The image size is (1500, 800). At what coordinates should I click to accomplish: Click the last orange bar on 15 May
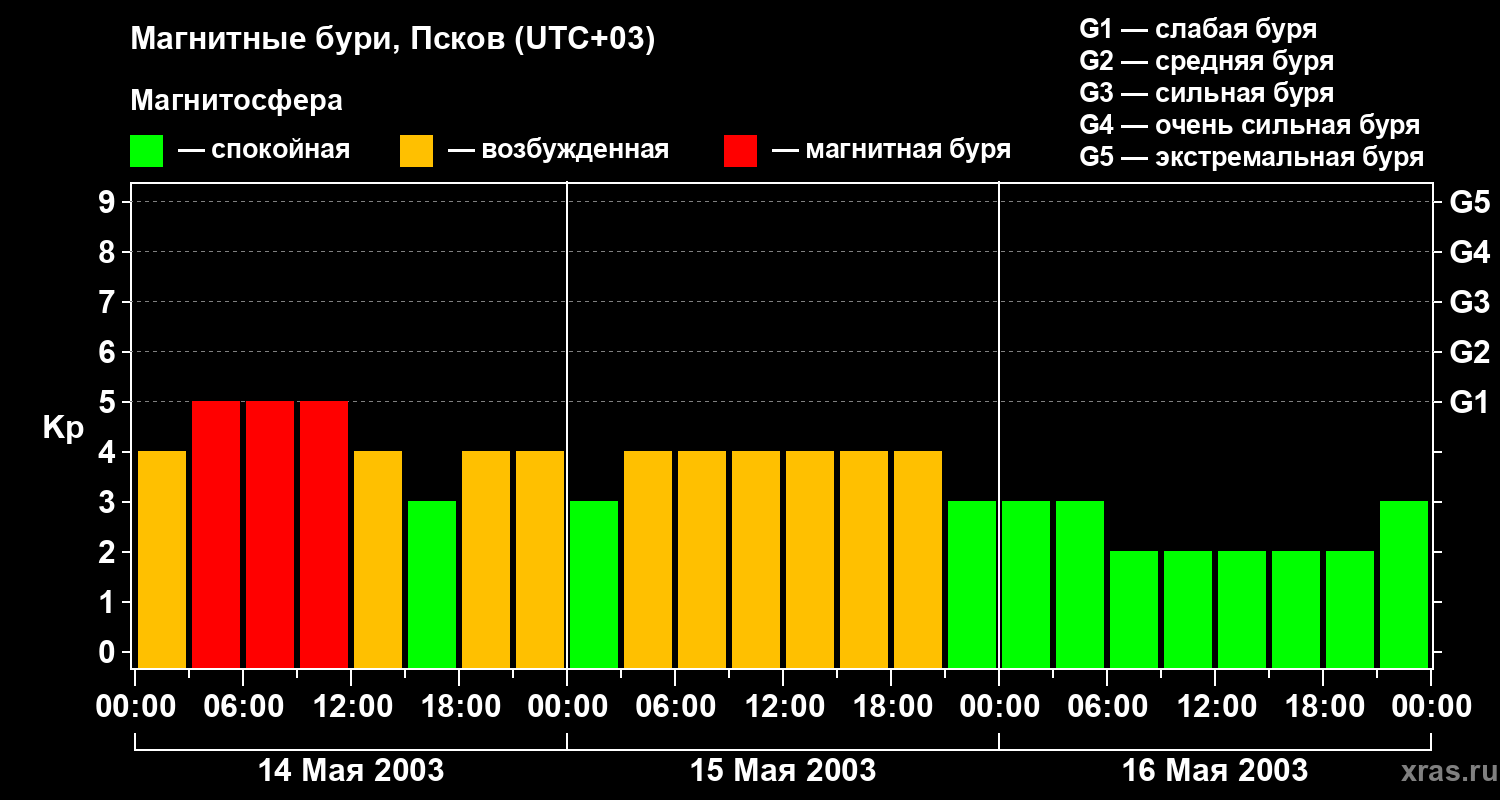pyautogui.click(x=918, y=559)
